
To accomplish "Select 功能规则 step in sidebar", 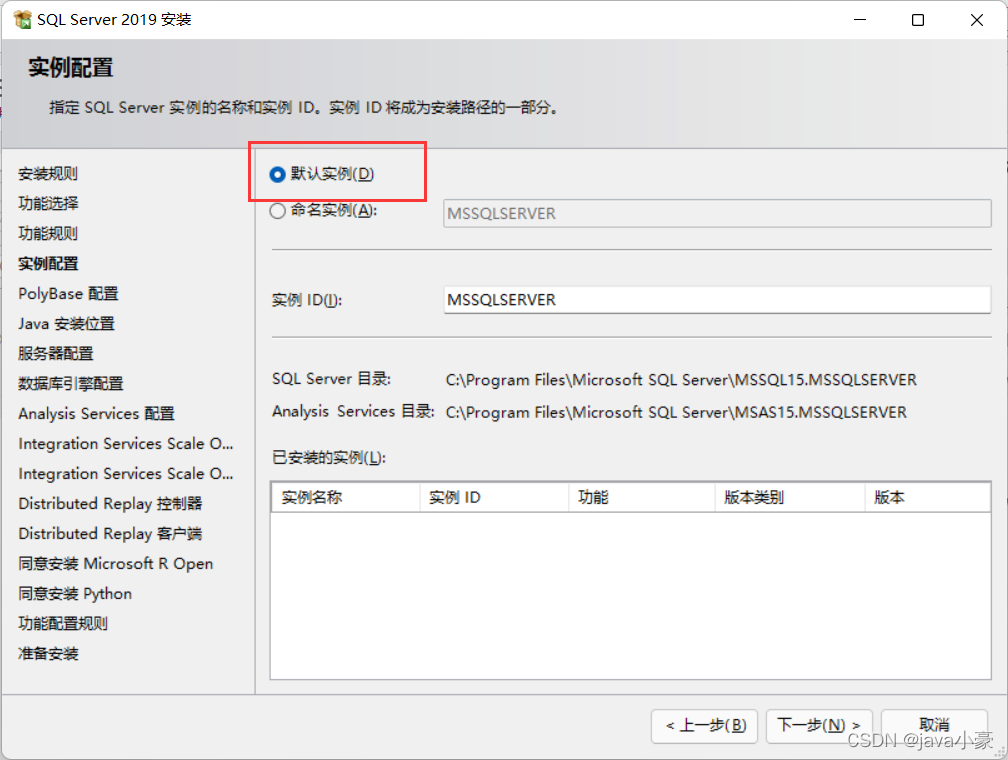I will point(48,233).
